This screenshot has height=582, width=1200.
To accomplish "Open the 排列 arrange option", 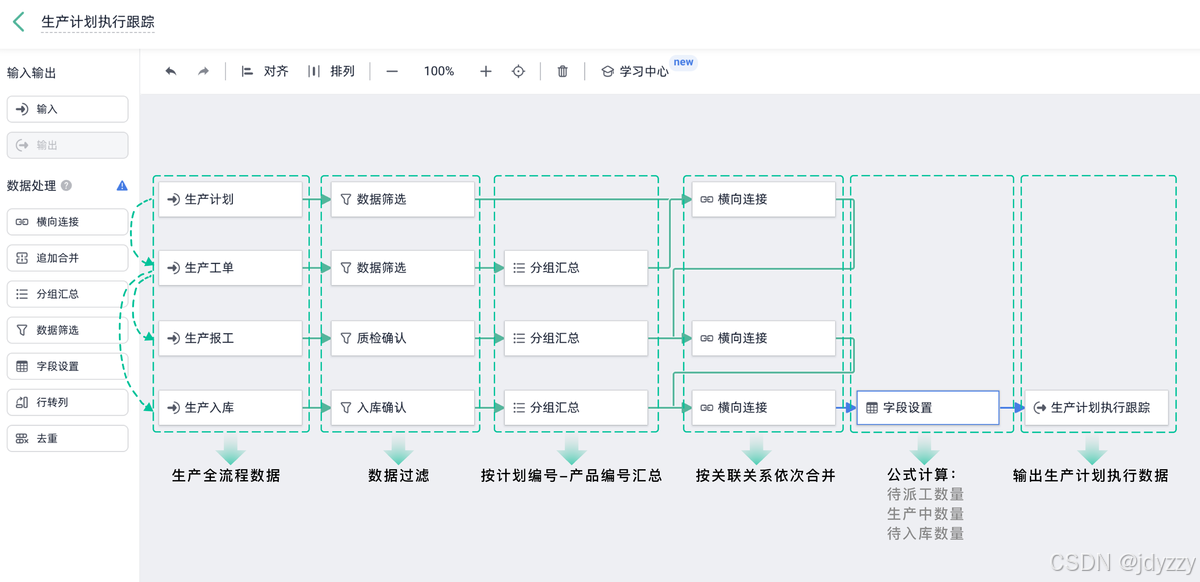I will coord(331,72).
